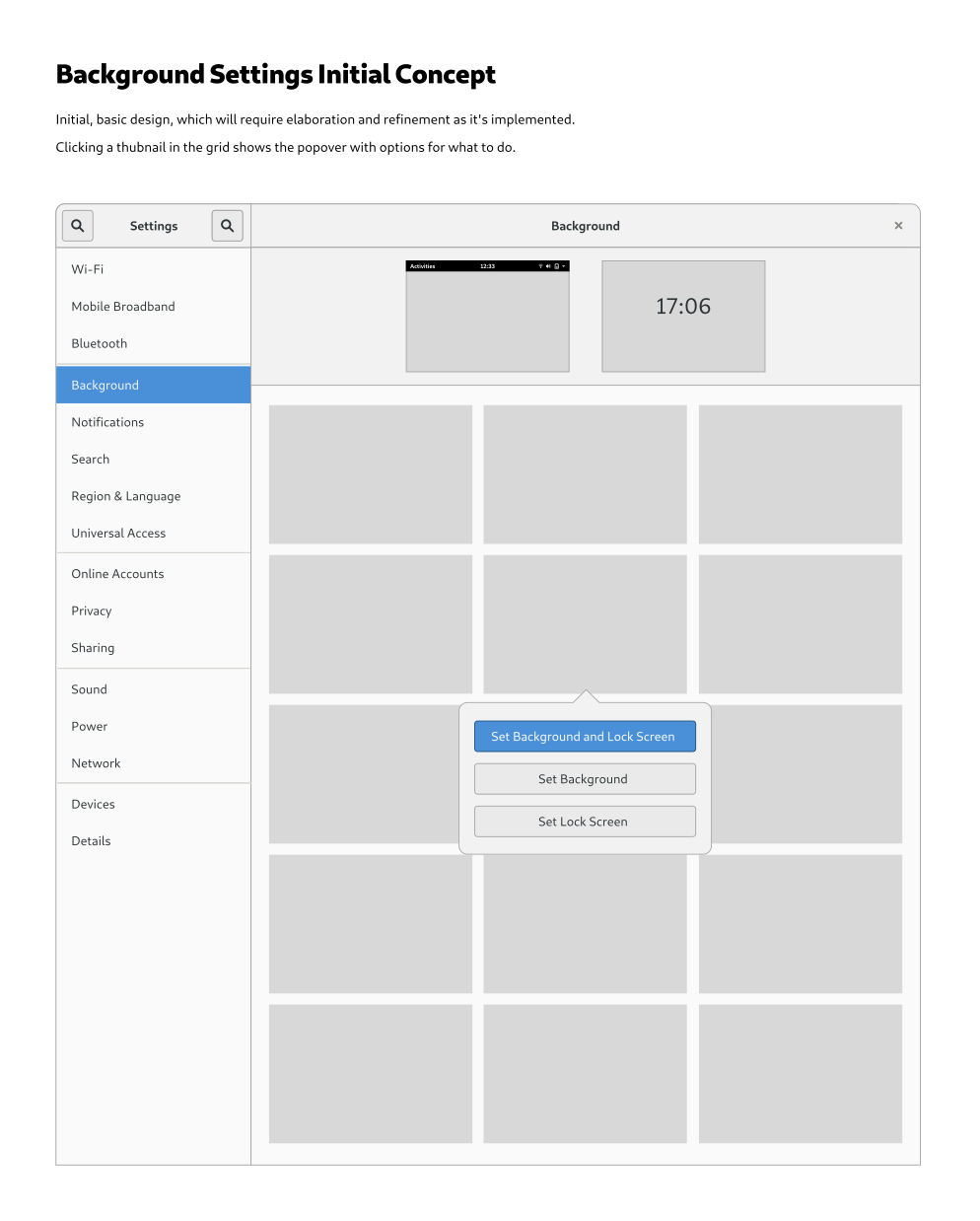This screenshot has width=980, height=1221.
Task: Click the Set Background button
Action: (x=585, y=779)
